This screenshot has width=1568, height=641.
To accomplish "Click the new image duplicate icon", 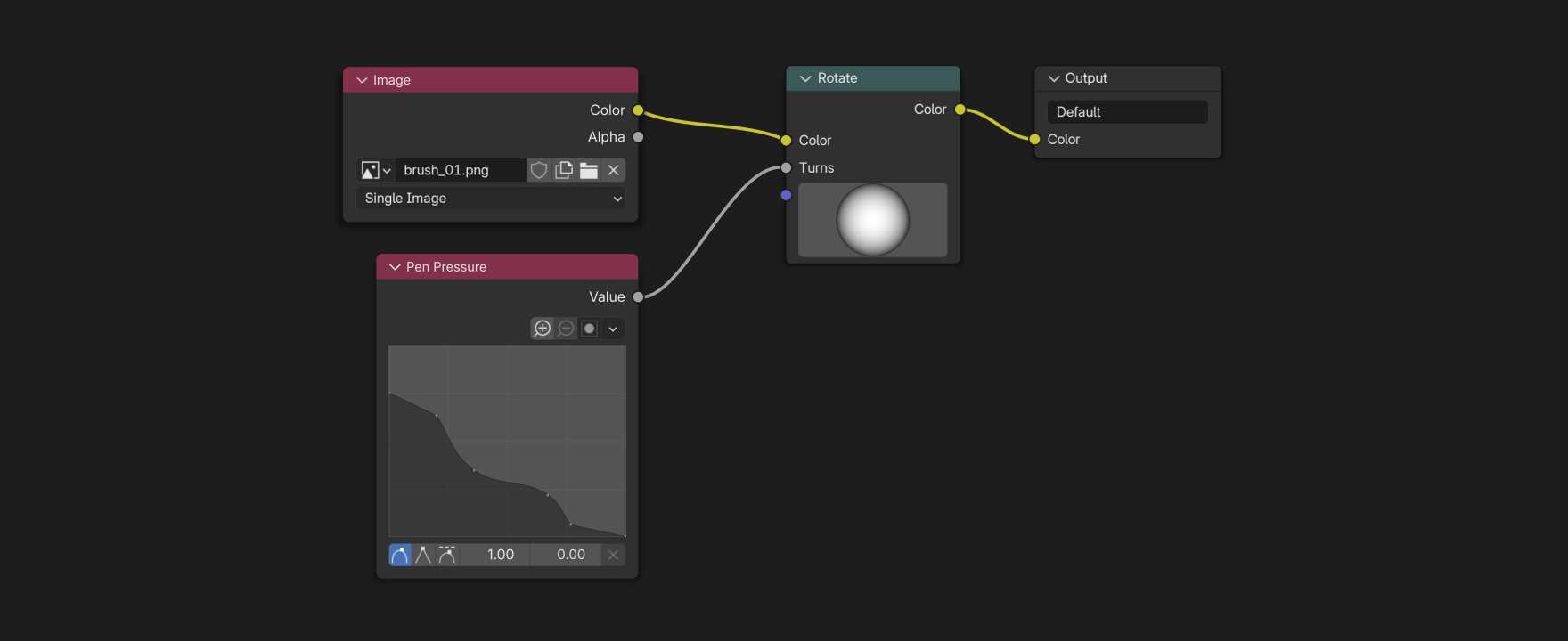I will pos(564,170).
